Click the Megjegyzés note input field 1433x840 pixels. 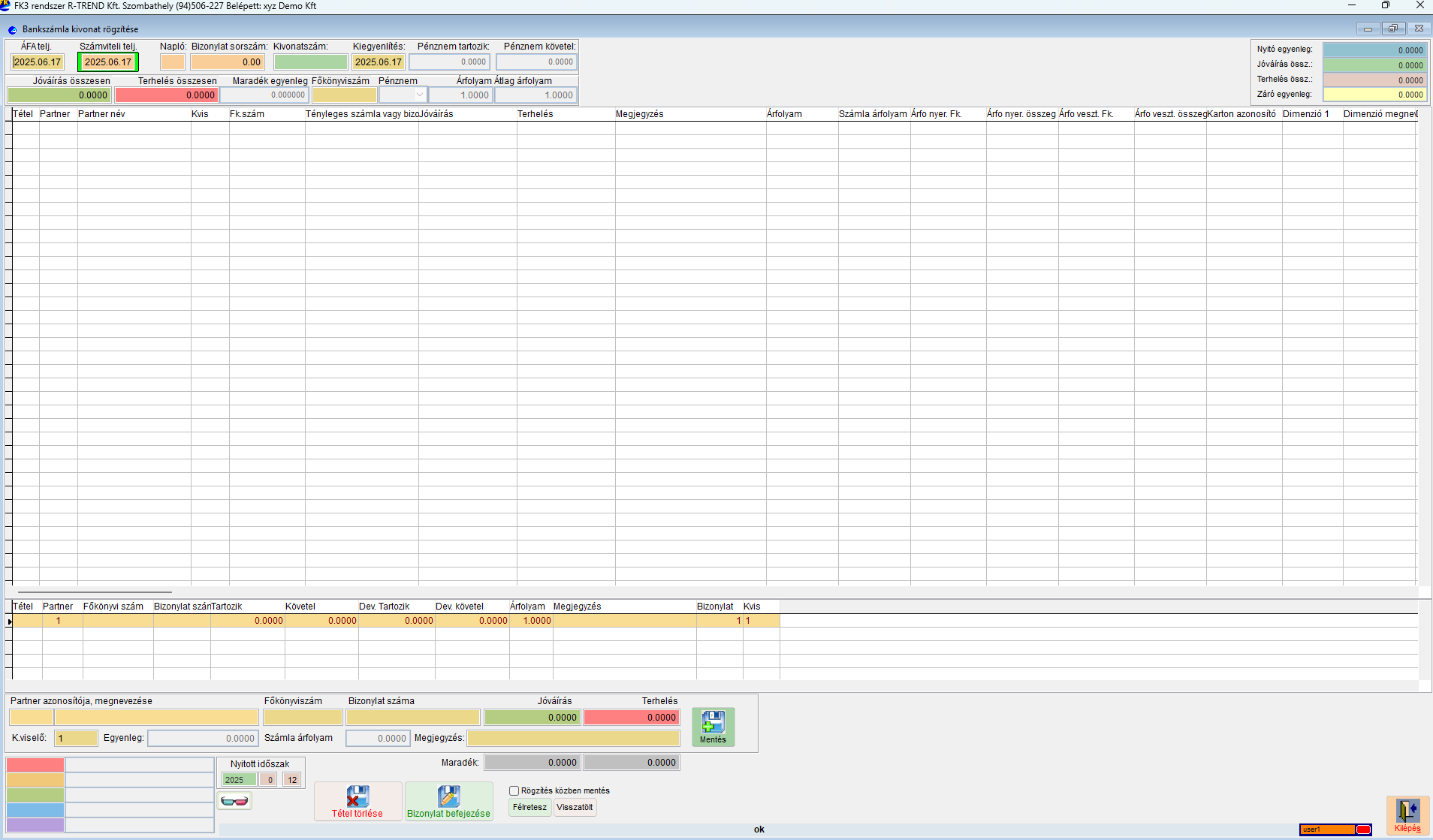coord(573,739)
